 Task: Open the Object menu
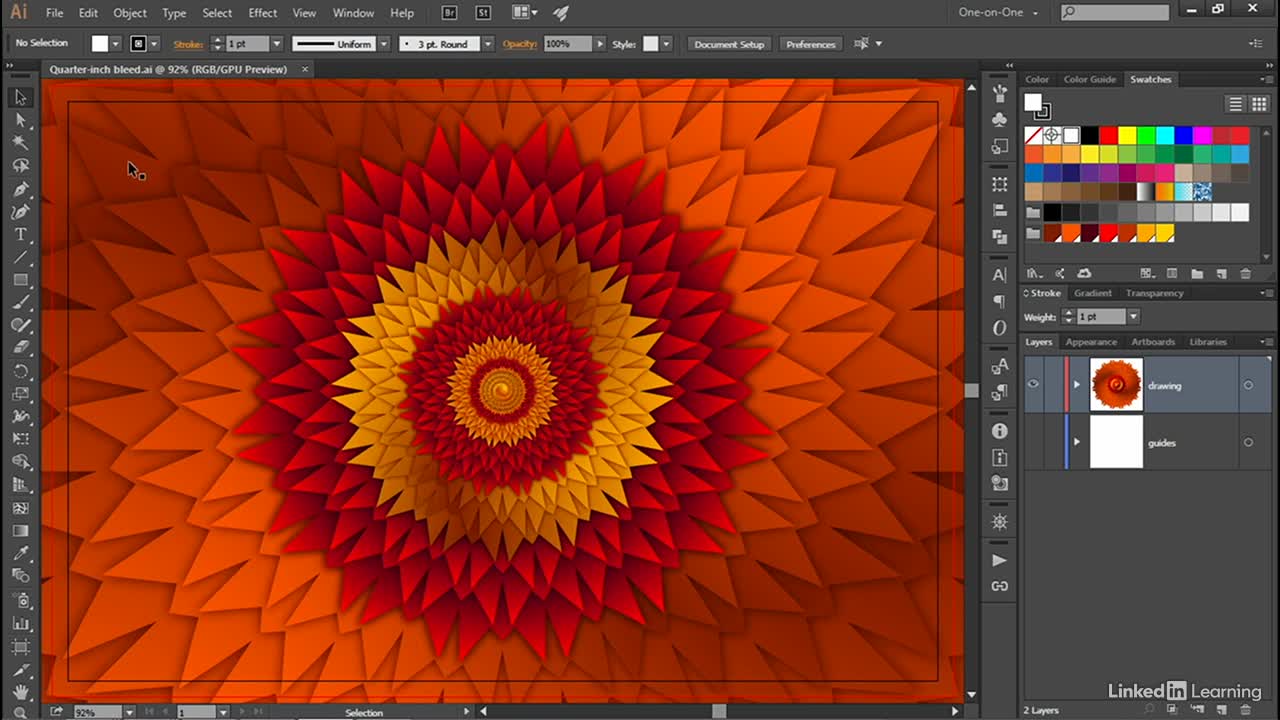pyautogui.click(x=130, y=13)
